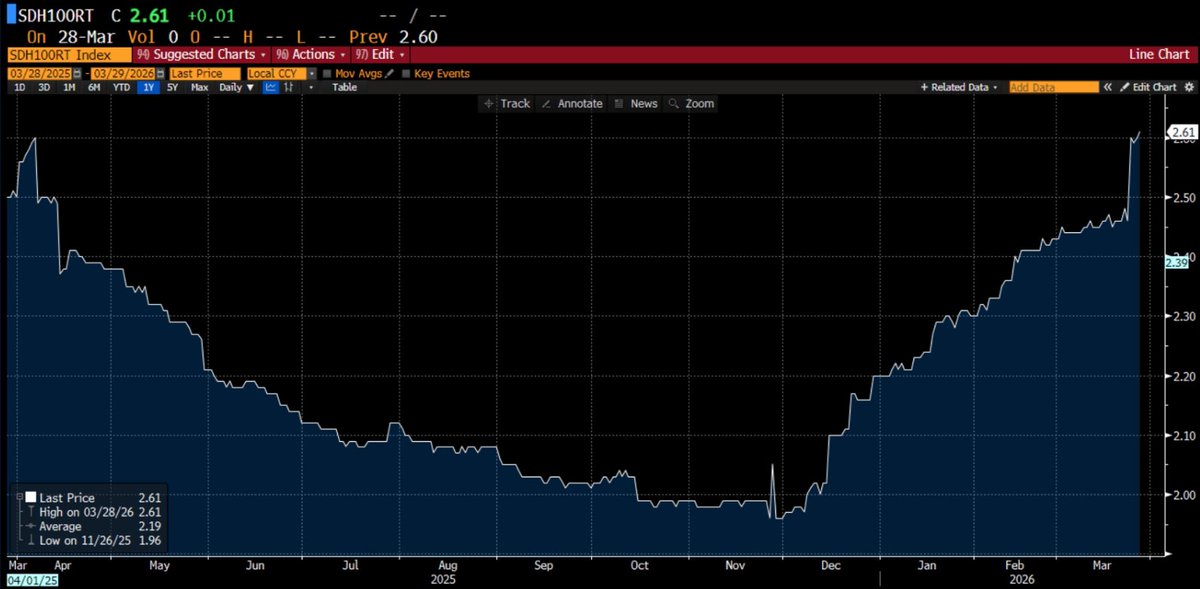Open the Suggested Charts dropdown
The width and height of the screenshot is (1200, 589).
click(x=202, y=54)
